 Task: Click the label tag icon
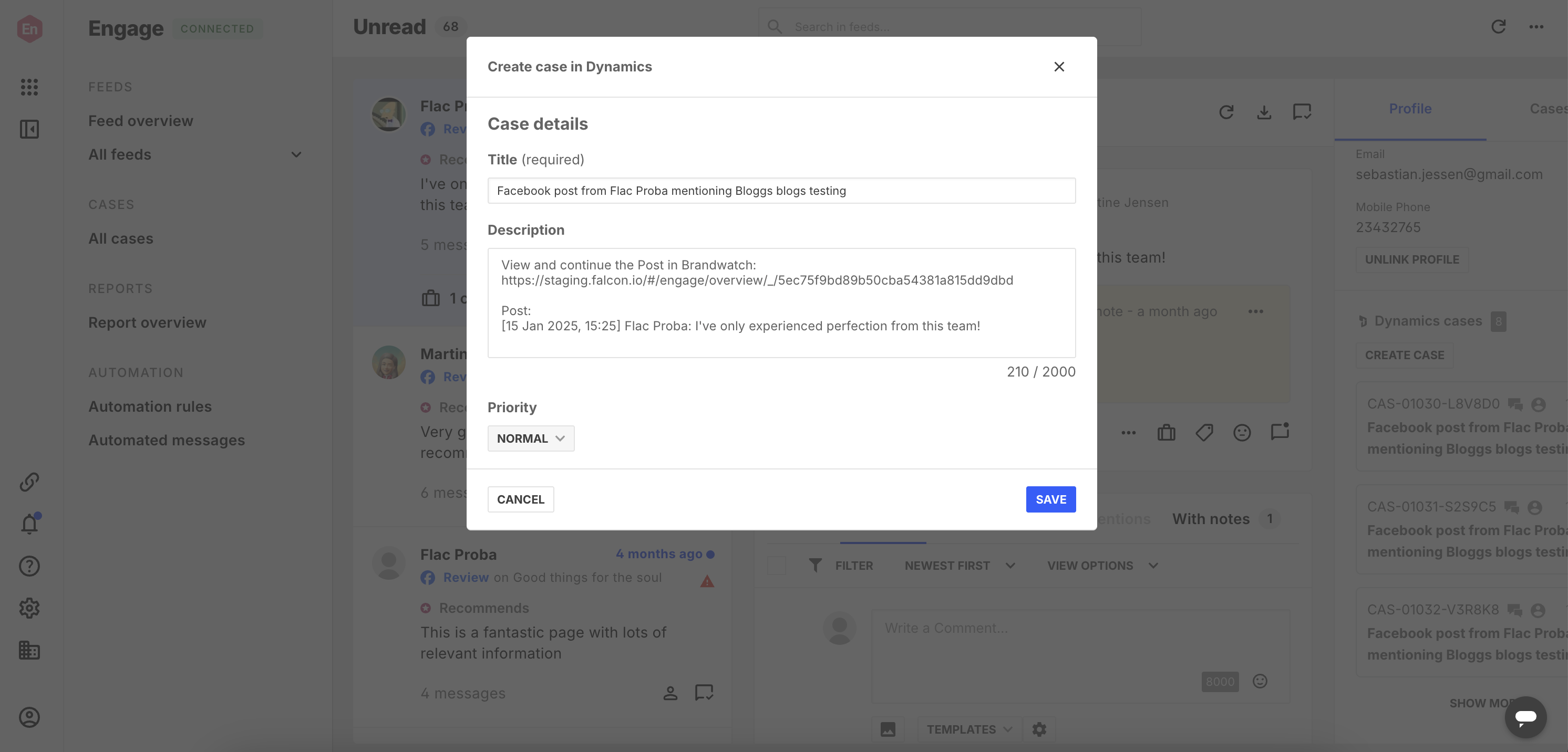click(1204, 433)
